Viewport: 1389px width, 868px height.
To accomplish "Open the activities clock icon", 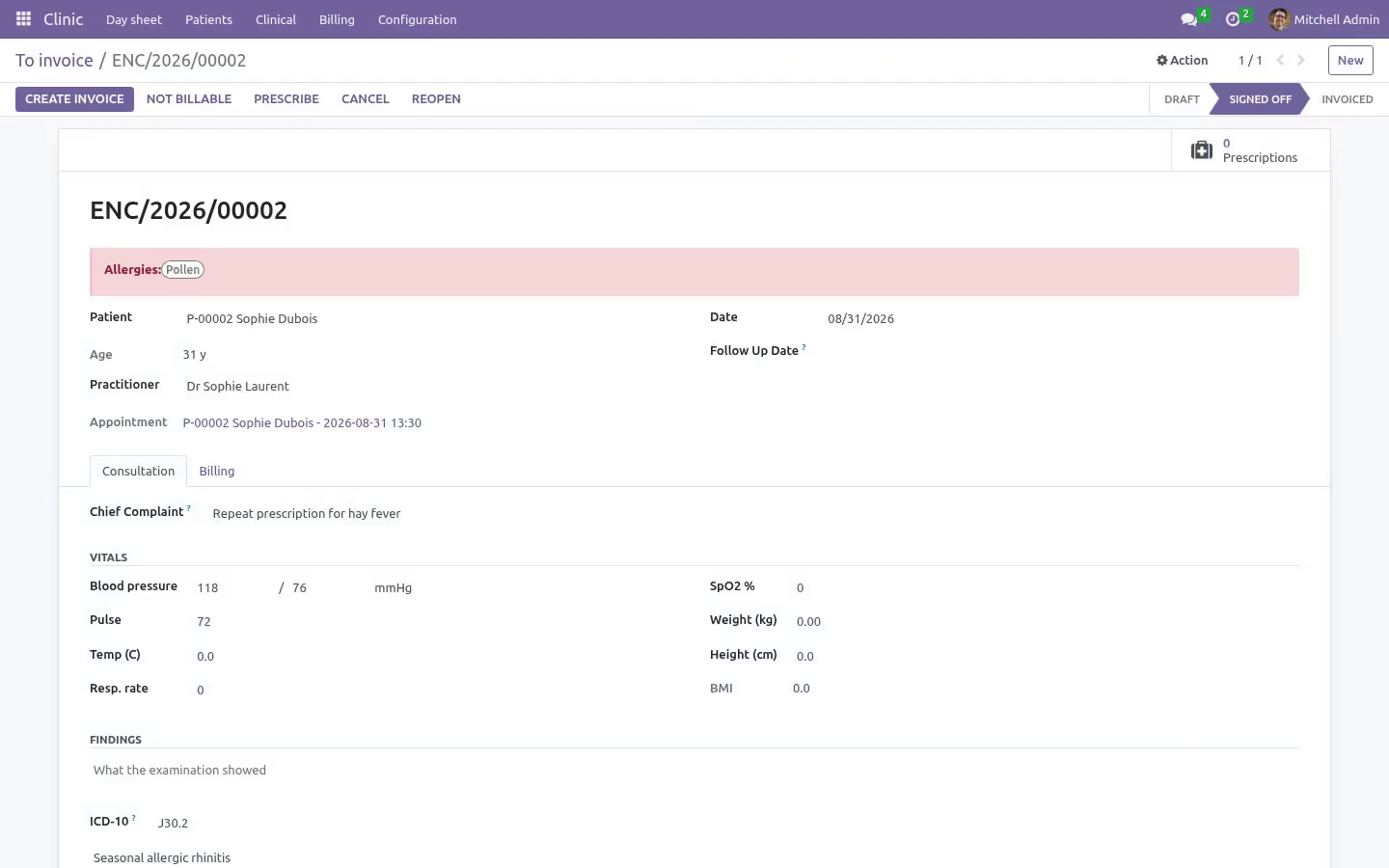I will (1232, 19).
